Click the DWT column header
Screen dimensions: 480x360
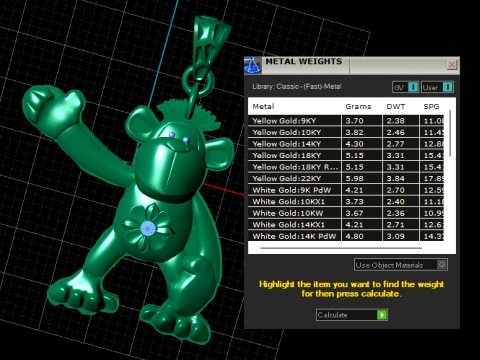tap(396, 106)
